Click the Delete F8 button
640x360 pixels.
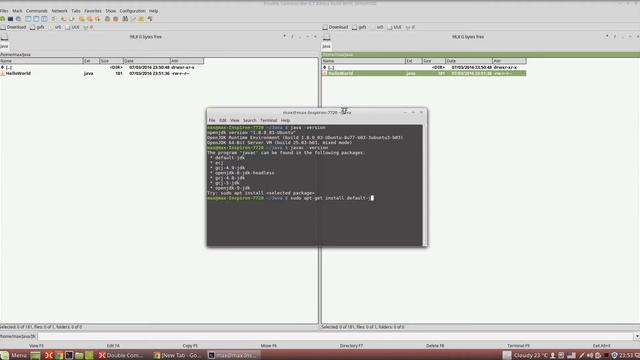pyautogui.click(x=435, y=346)
